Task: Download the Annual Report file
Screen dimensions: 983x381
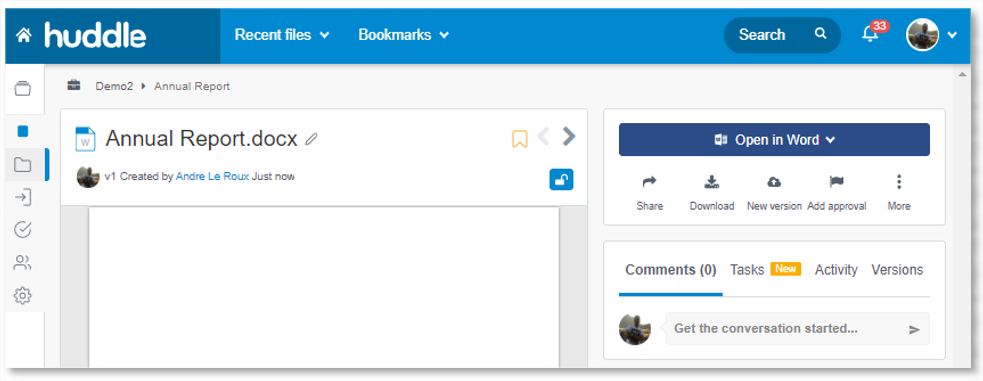Action: click(x=712, y=192)
